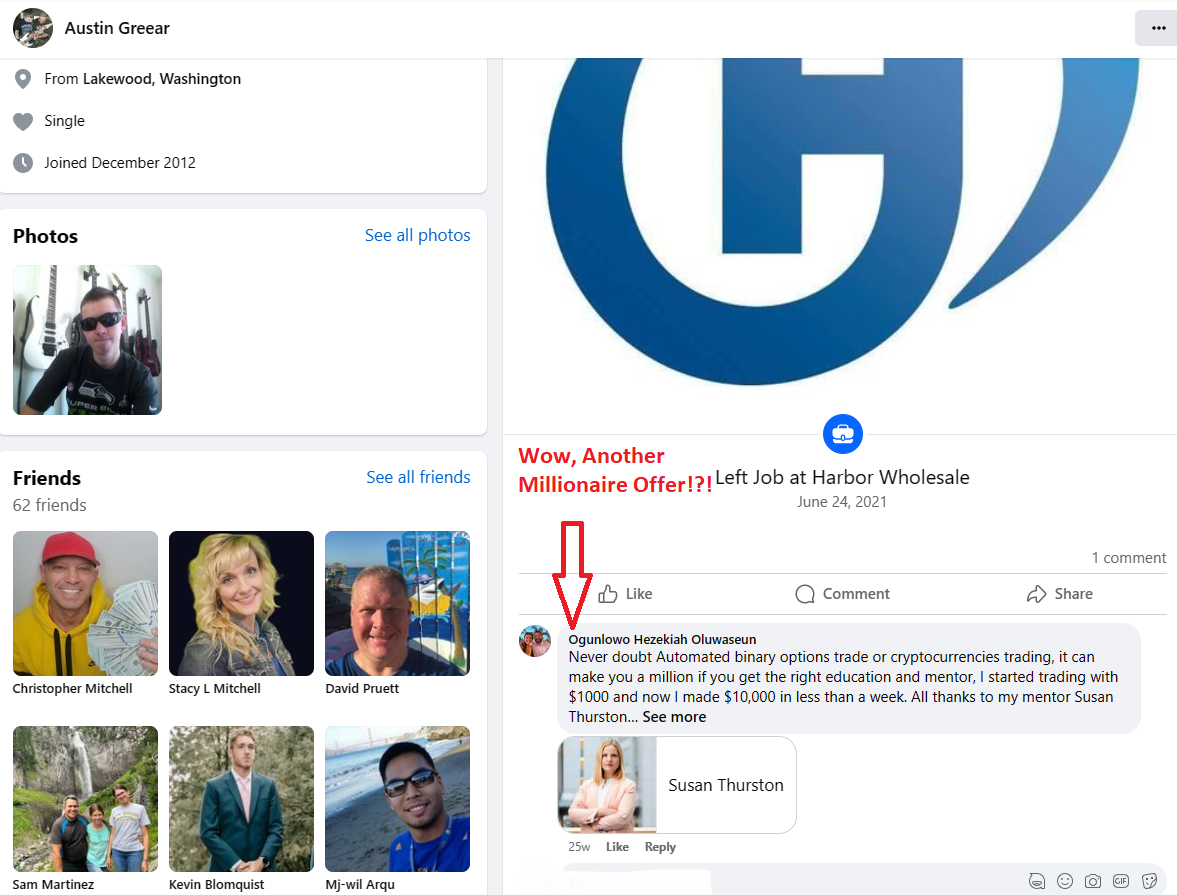Open the Susan Thurston card photo
Screen dimensions: 1177x895
pyautogui.click(x=608, y=785)
